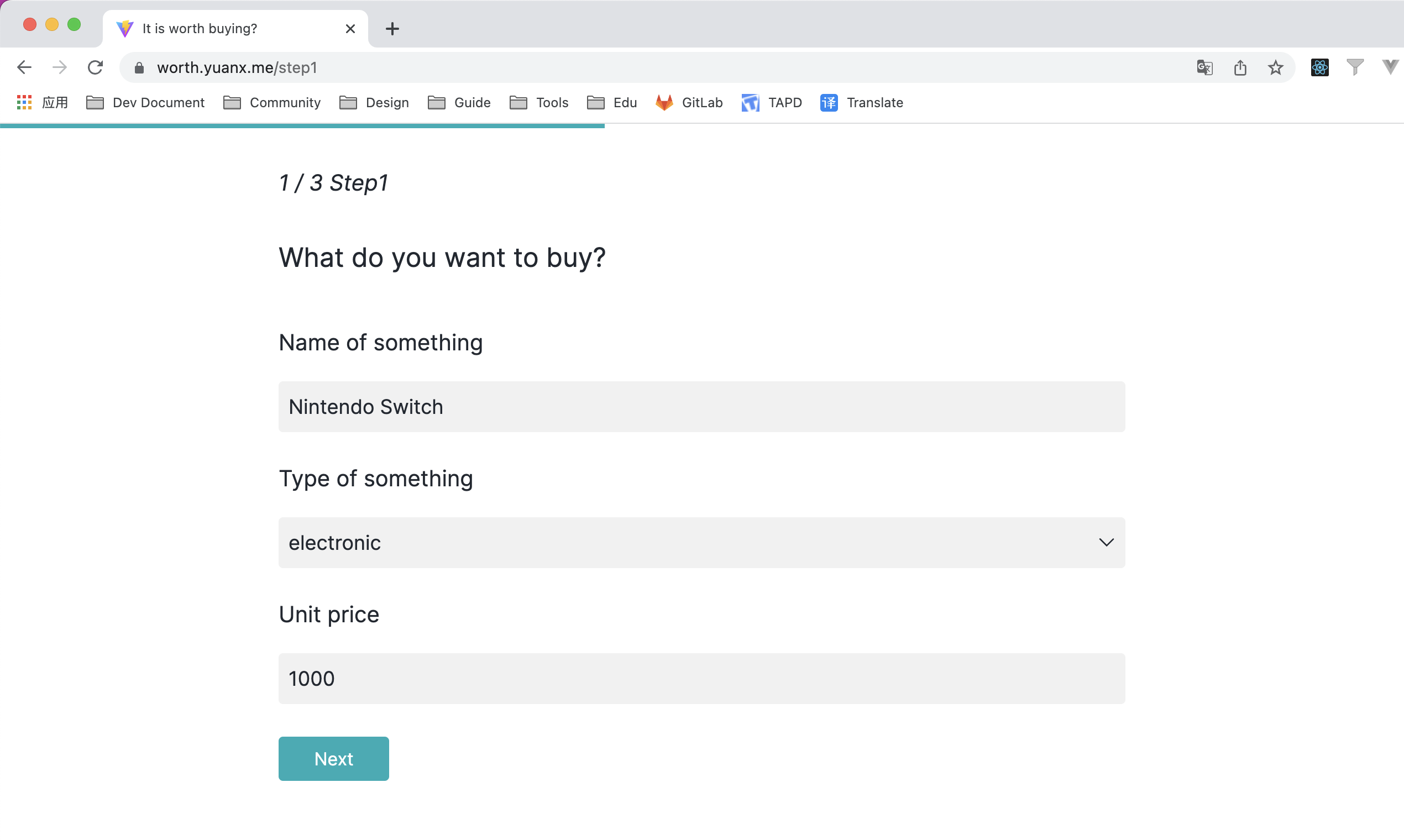Open the apps grid bookmark icon
The height and width of the screenshot is (840, 1404).
tap(24, 102)
